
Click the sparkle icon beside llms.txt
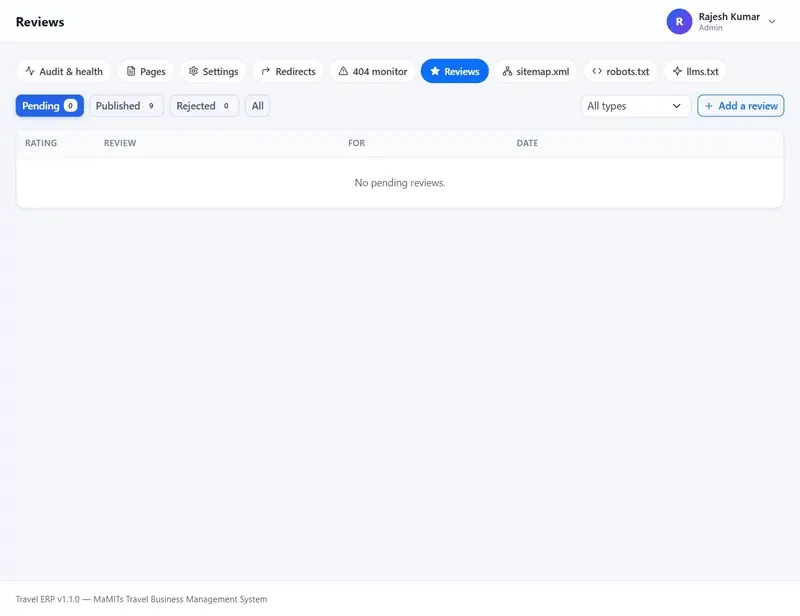coord(677,71)
